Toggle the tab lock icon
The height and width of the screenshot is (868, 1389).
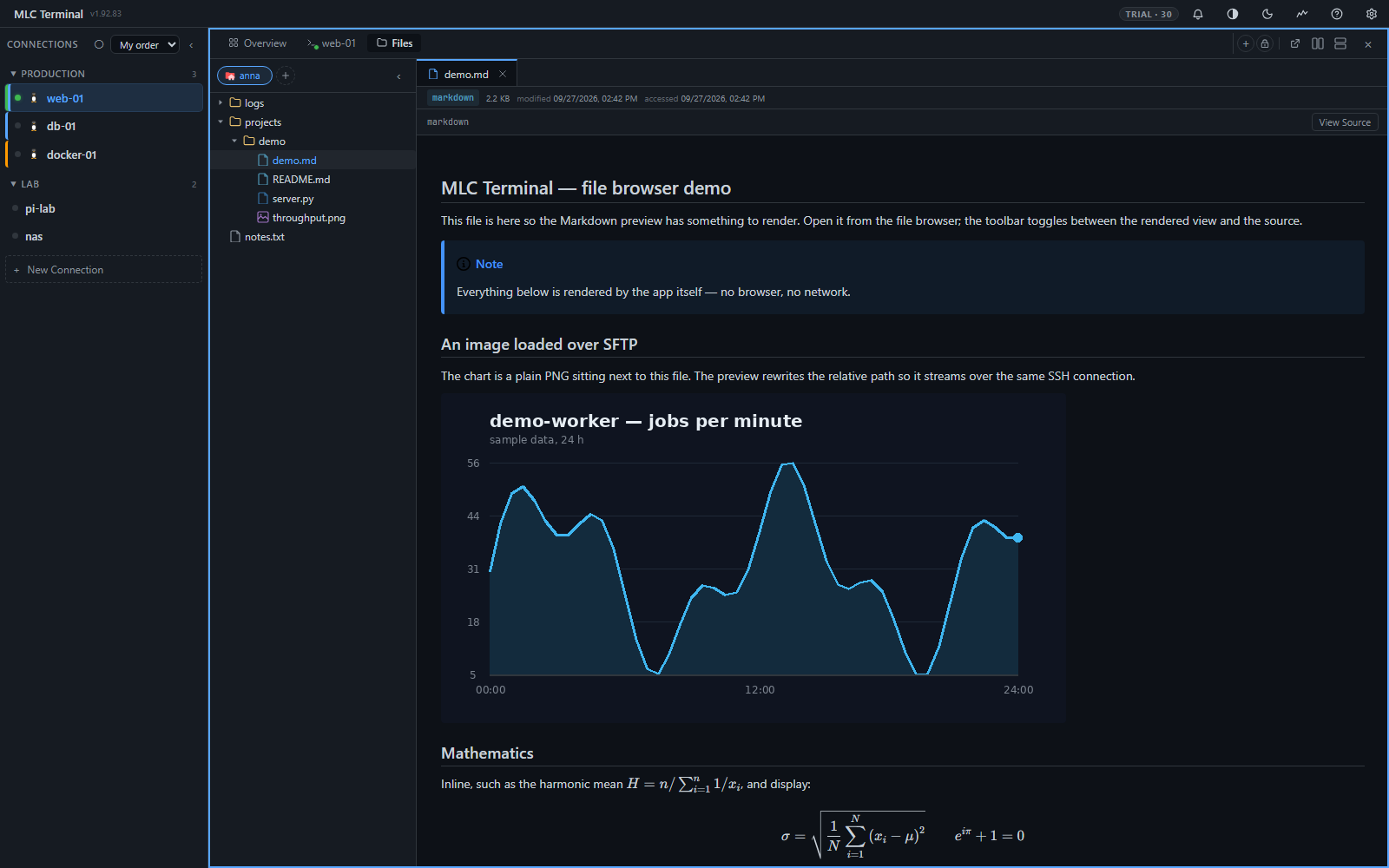(1265, 43)
